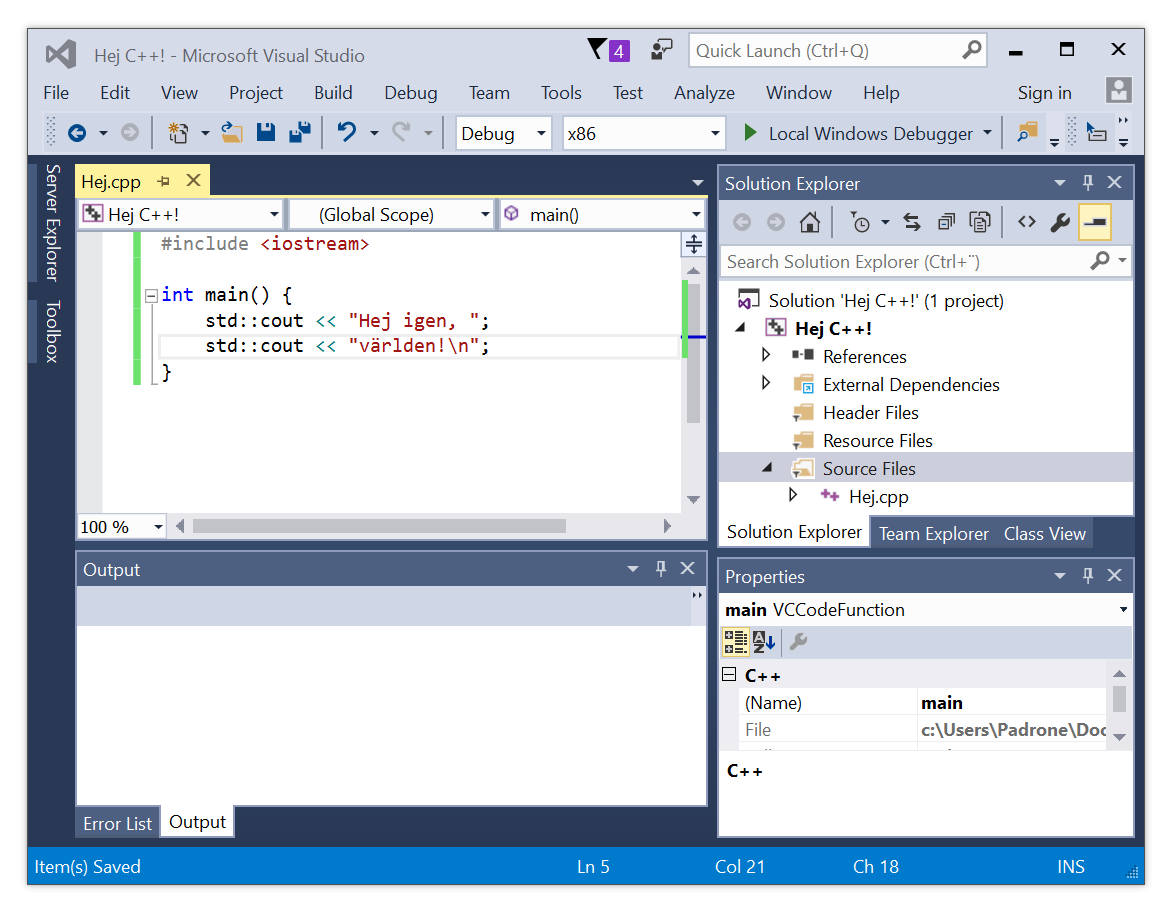Open the Build menu
The image size is (1171, 912).
click(x=333, y=93)
